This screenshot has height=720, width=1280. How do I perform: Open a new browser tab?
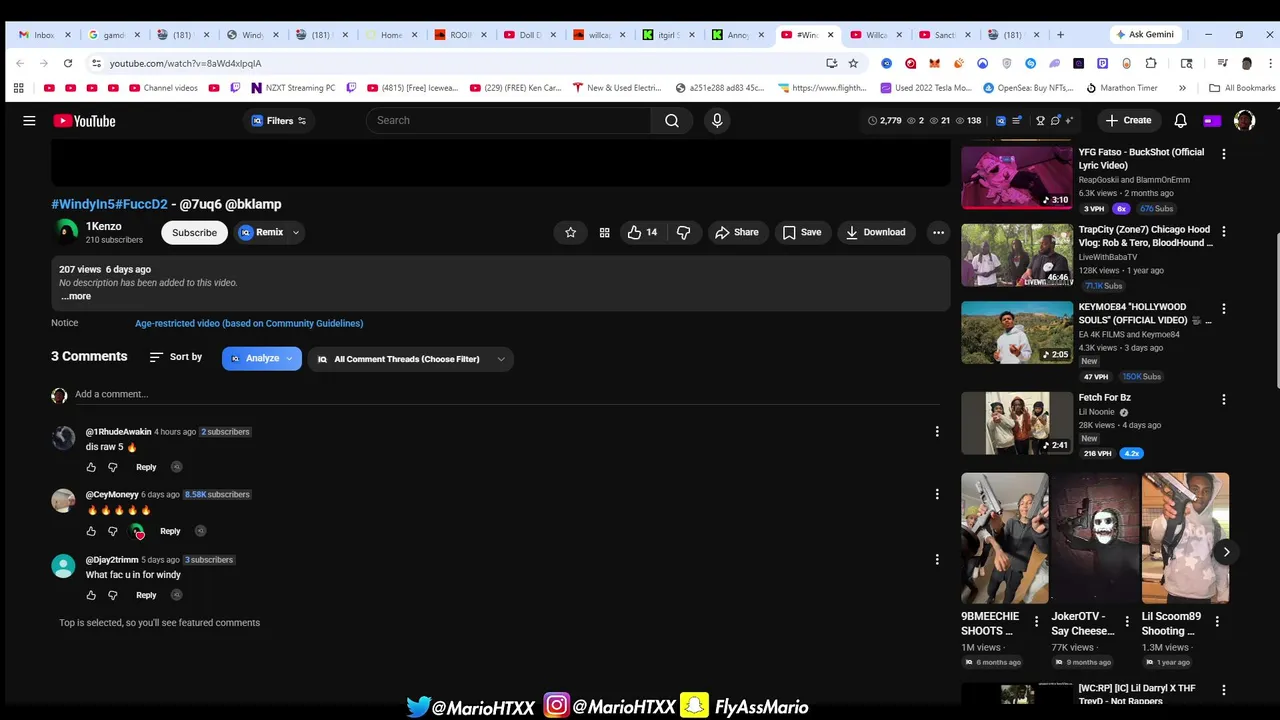[1060, 35]
